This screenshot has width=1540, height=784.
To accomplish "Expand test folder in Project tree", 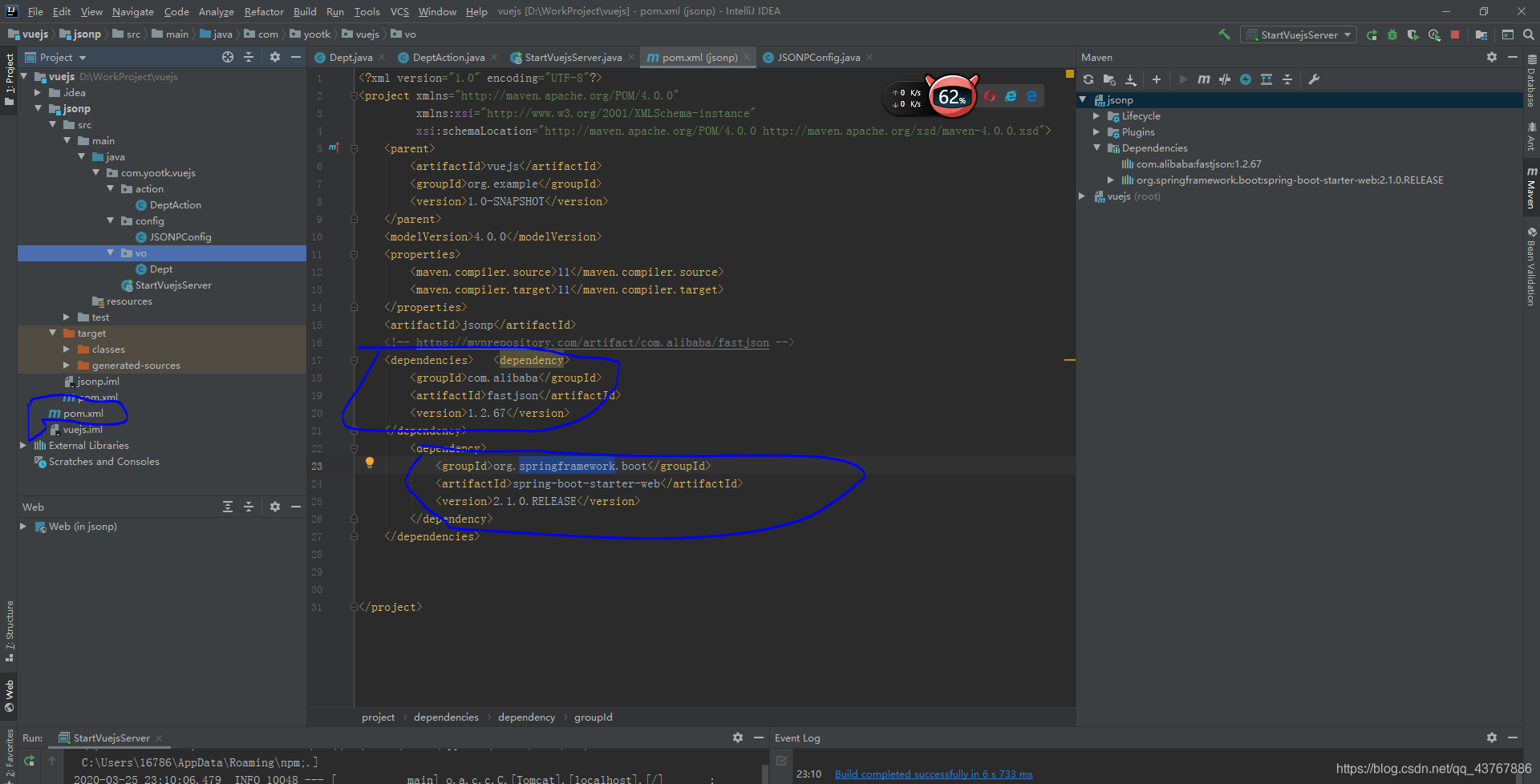I will (x=67, y=317).
